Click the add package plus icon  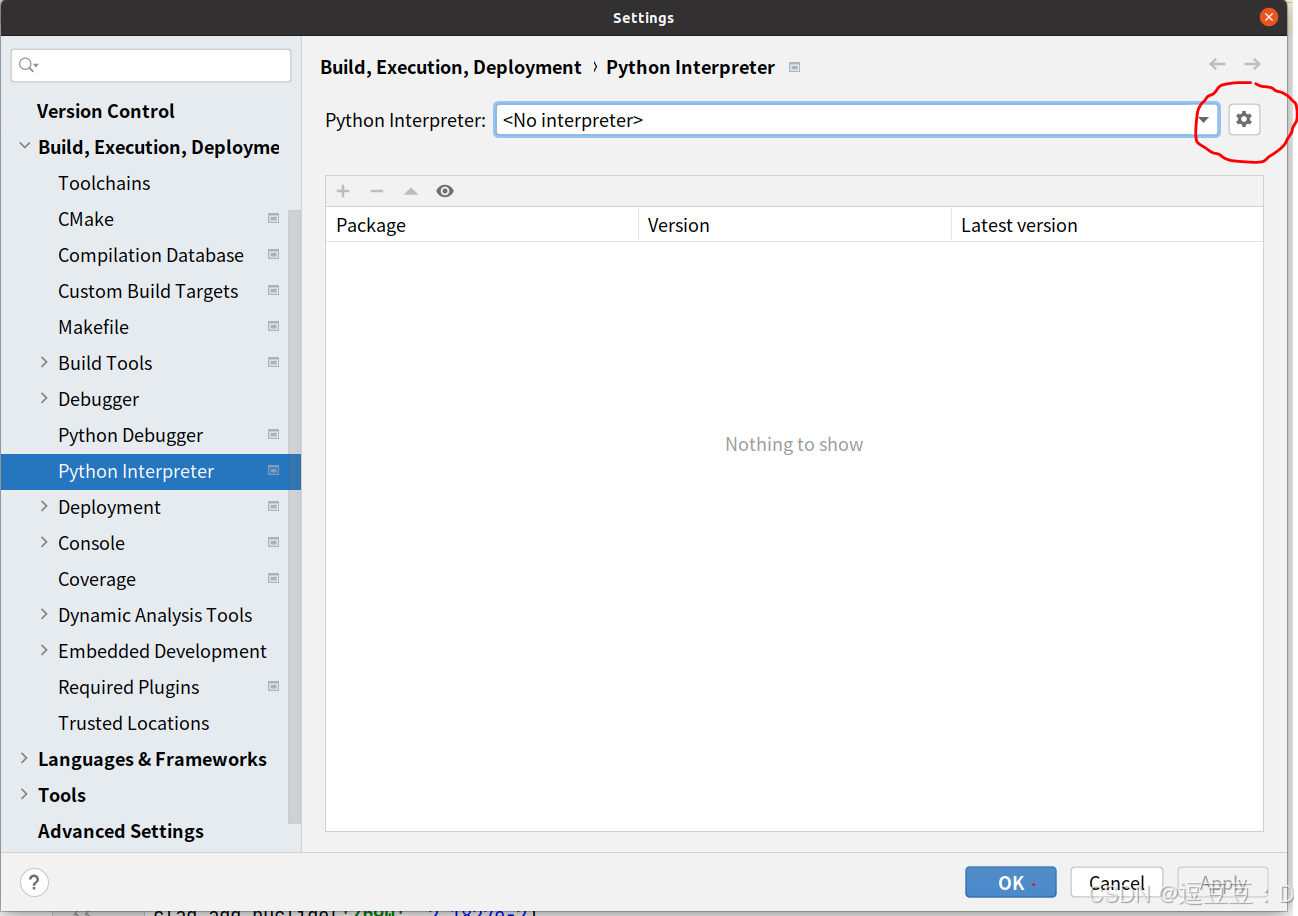pos(343,191)
